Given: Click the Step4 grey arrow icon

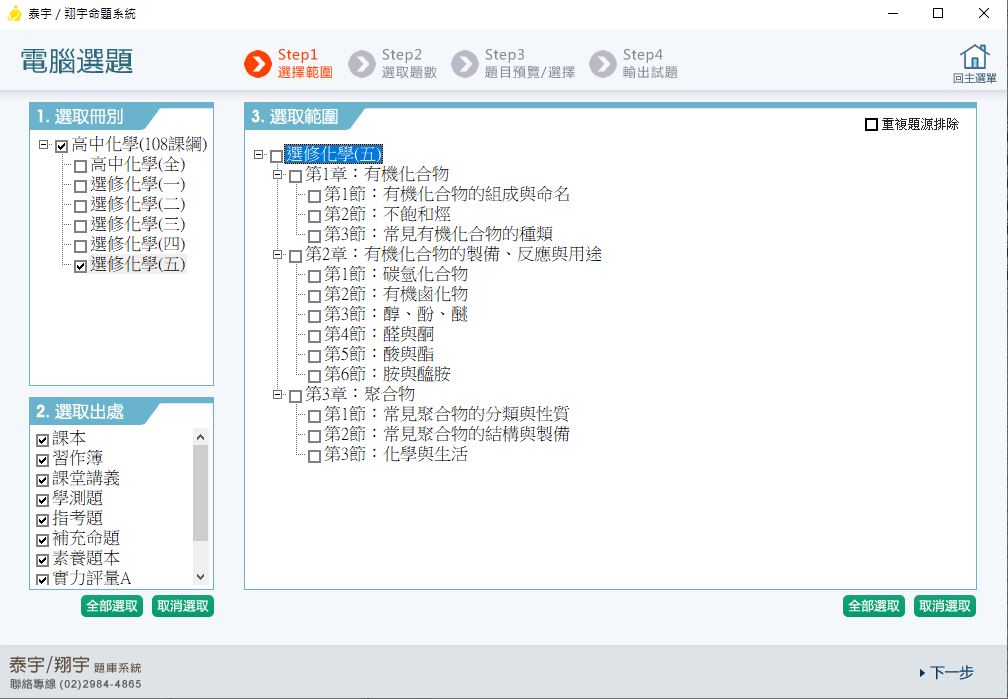Looking at the screenshot, I should [603, 64].
